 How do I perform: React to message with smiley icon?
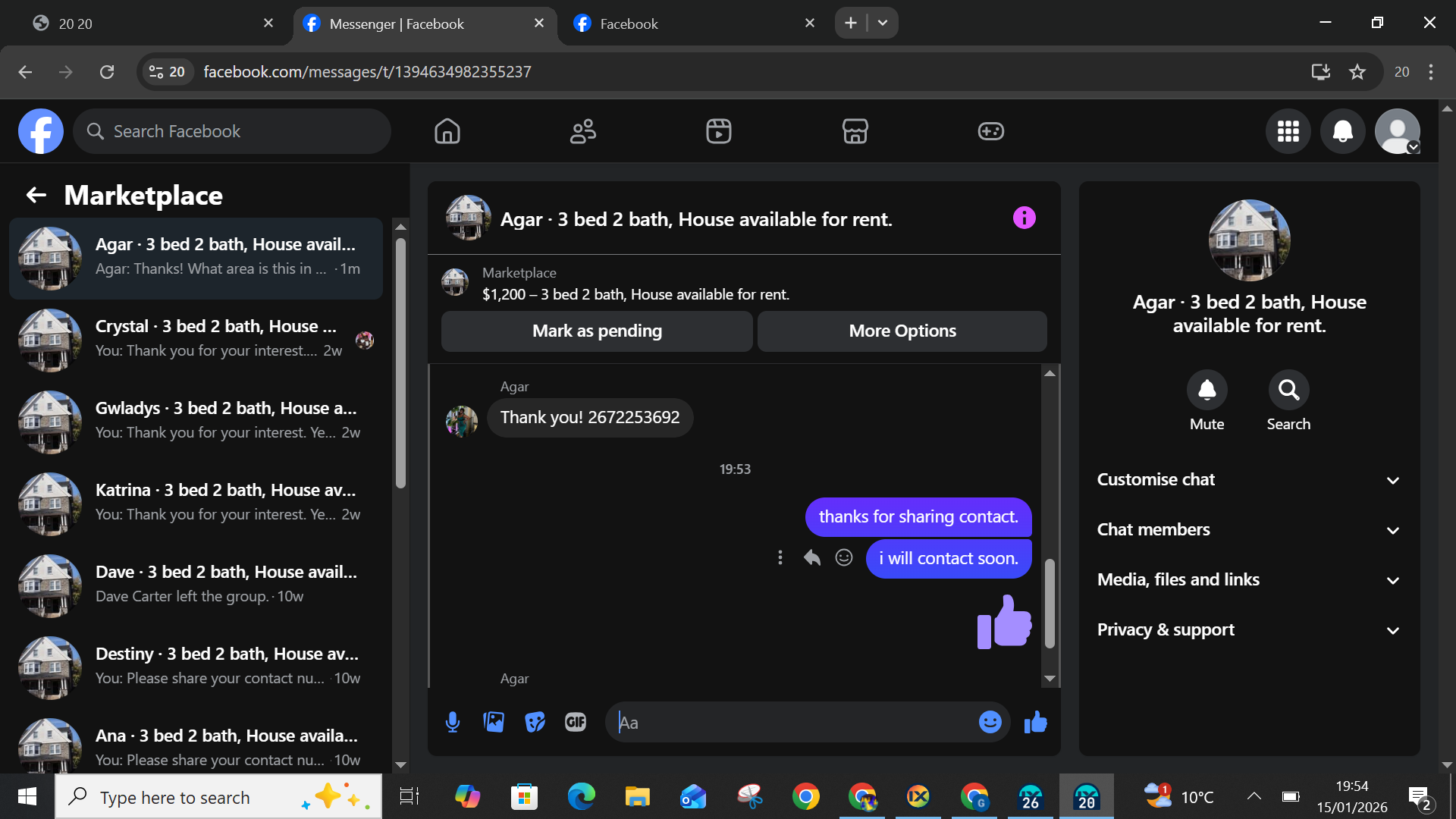tap(844, 558)
